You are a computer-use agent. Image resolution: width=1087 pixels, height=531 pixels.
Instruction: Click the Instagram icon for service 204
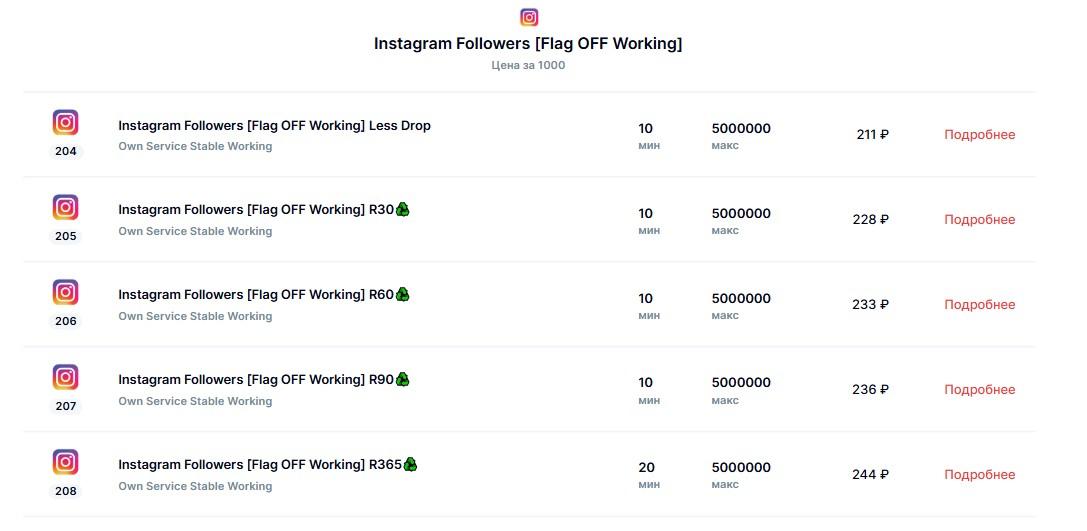[66, 123]
